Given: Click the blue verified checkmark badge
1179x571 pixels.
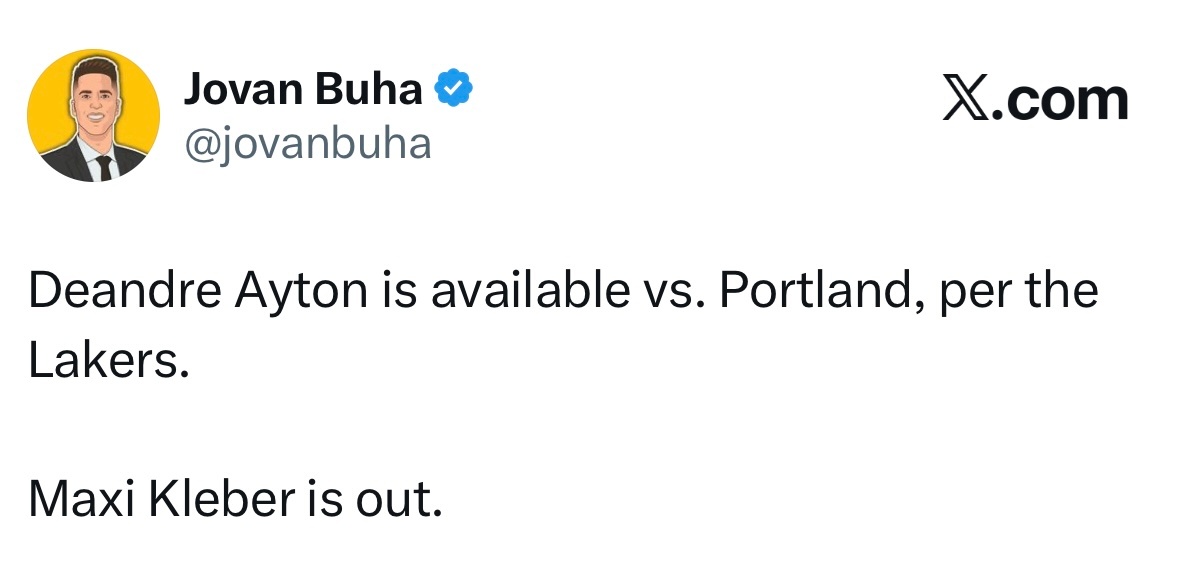Looking at the screenshot, I should click(455, 91).
